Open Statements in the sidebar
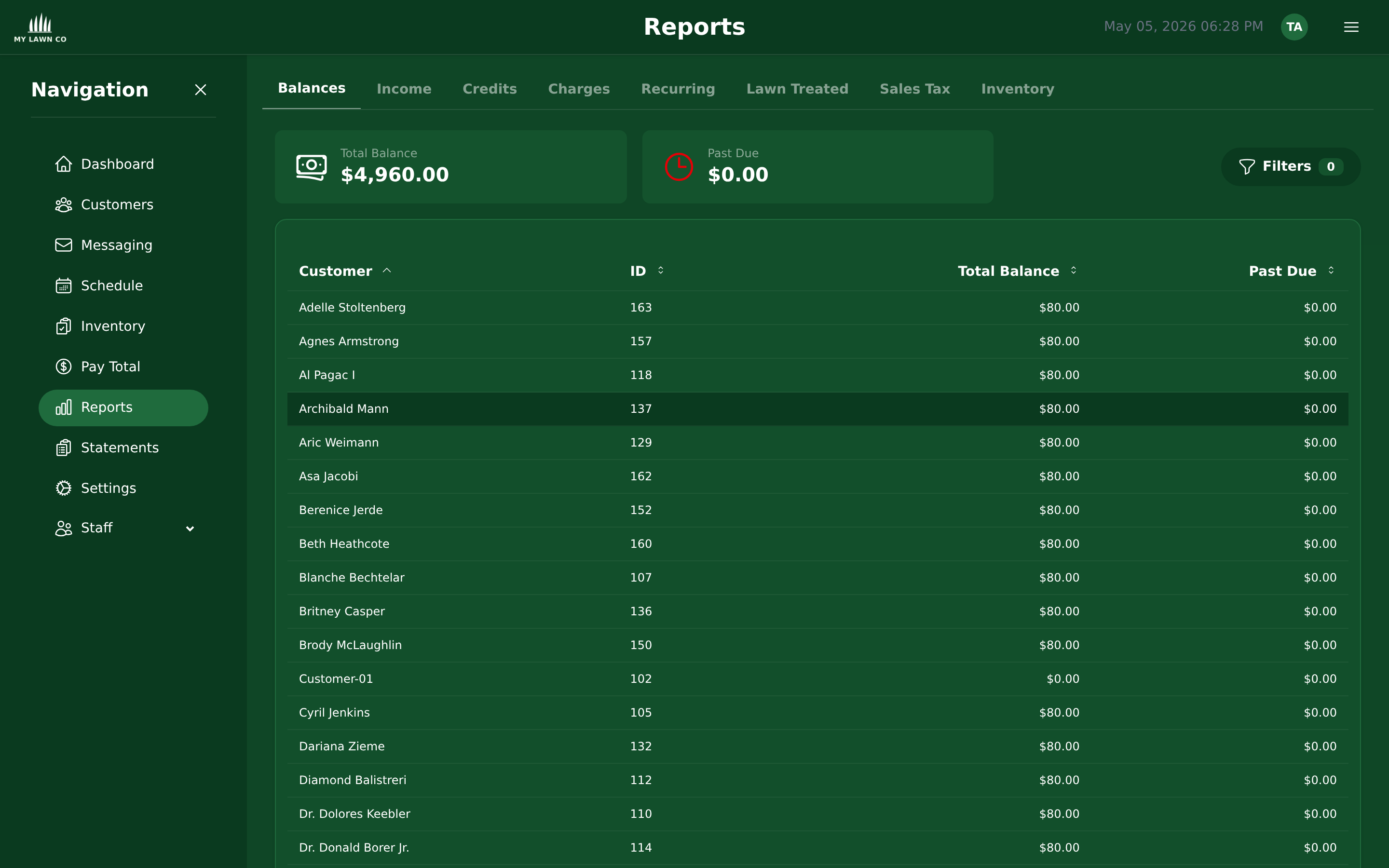Viewport: 1389px width, 868px height. pos(123,447)
